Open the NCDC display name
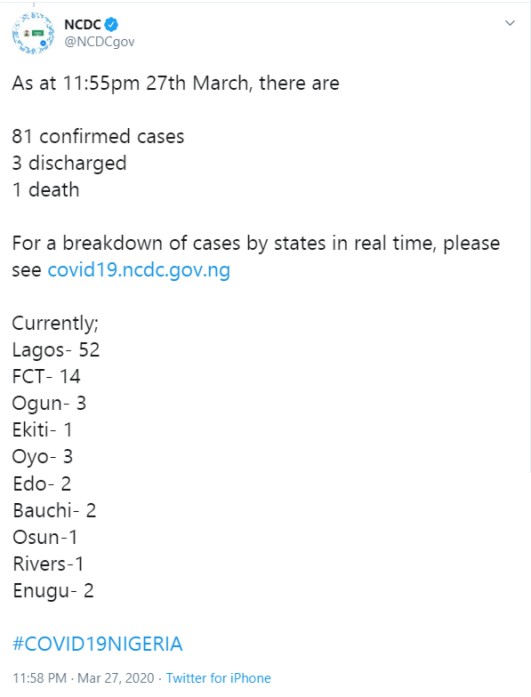This screenshot has width=531, height=697. tap(83, 24)
